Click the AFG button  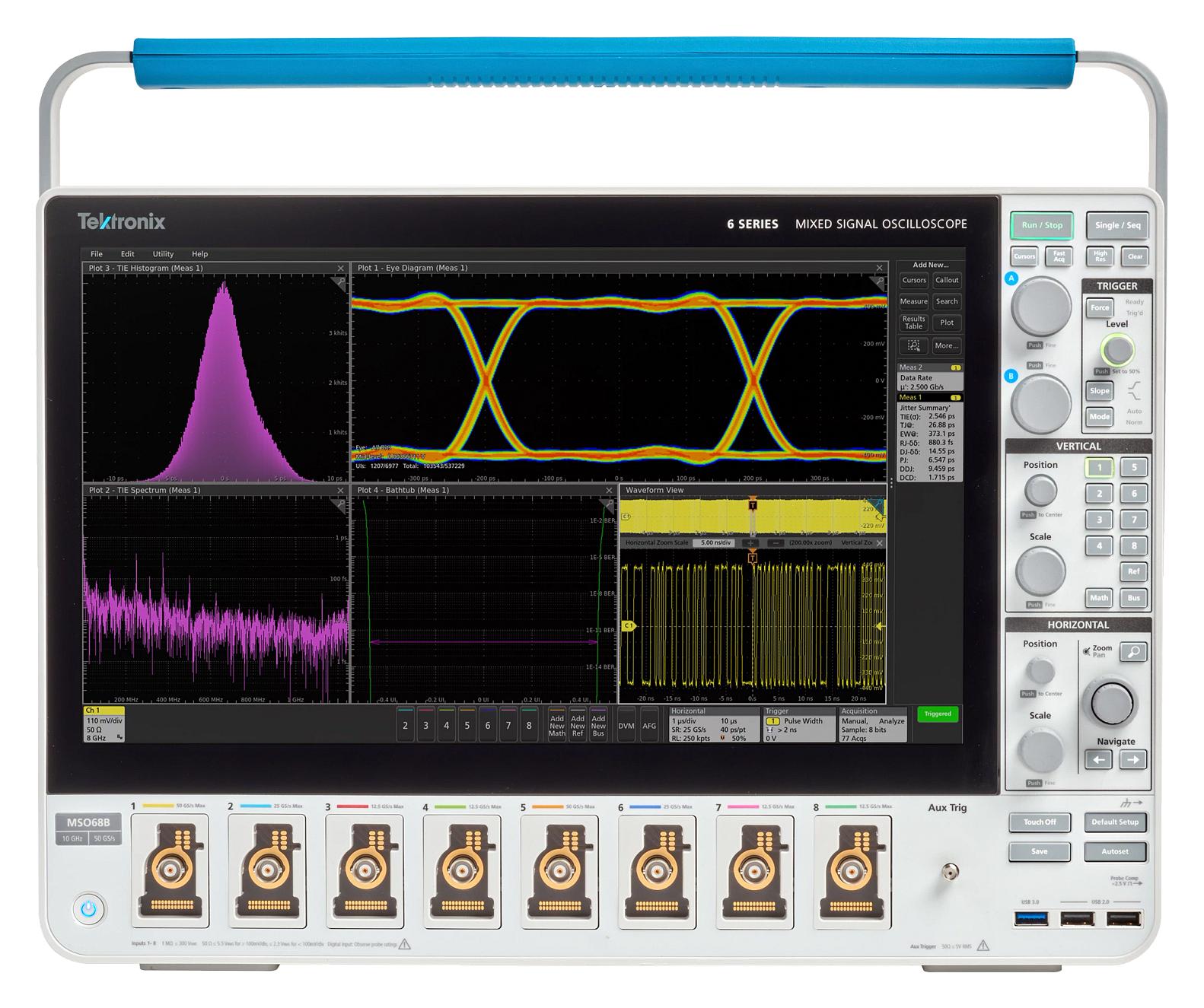[649, 726]
